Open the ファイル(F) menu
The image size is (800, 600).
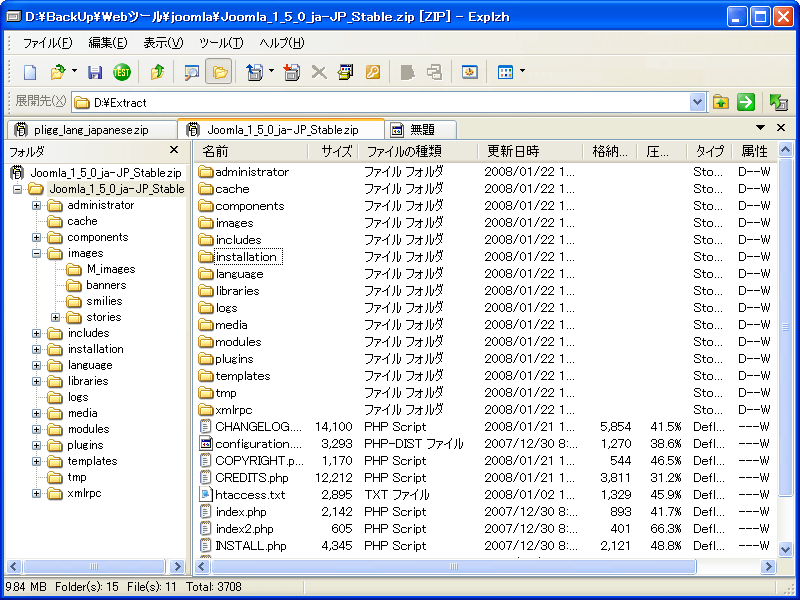point(47,43)
